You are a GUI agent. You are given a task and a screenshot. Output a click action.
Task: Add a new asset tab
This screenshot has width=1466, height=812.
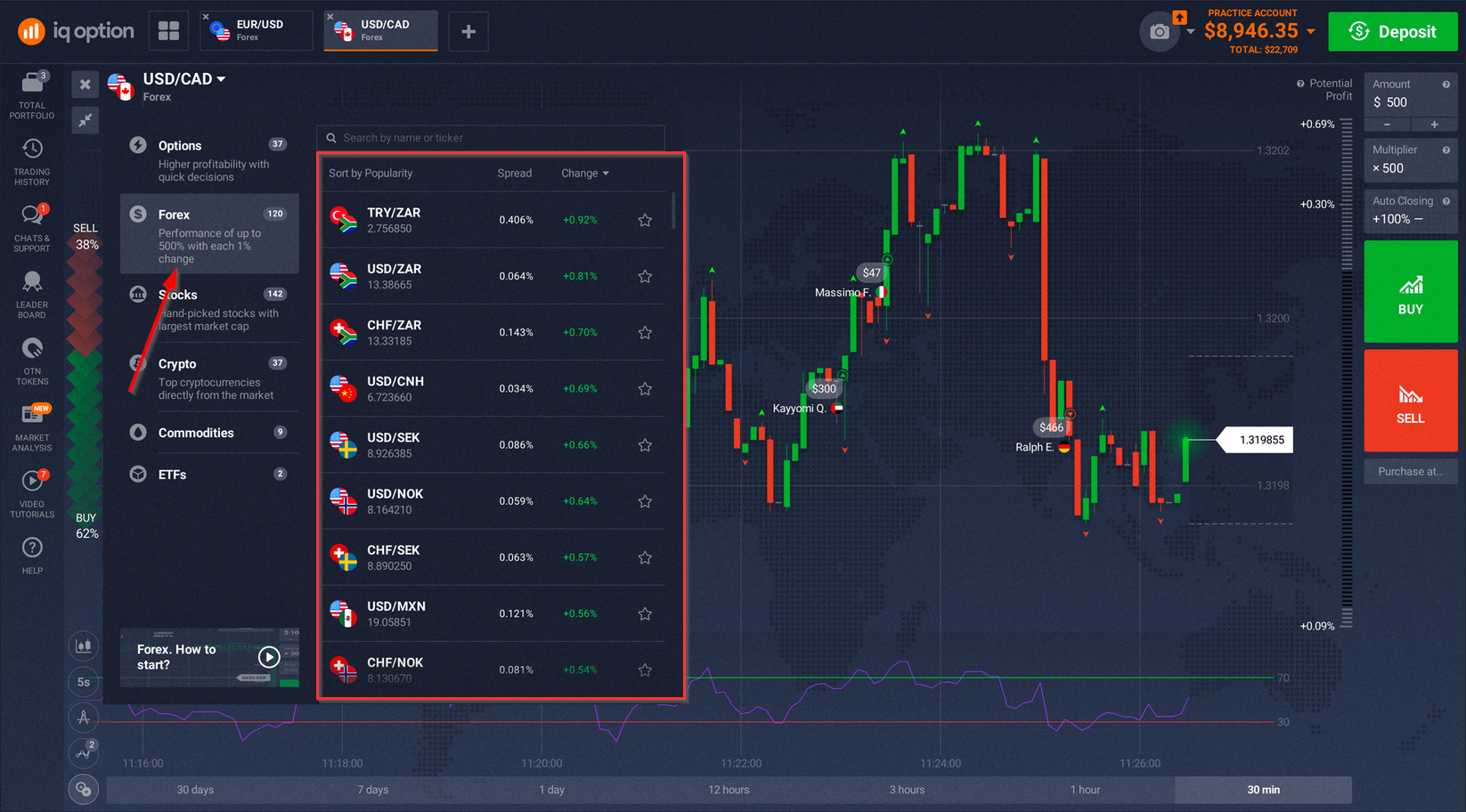[x=468, y=32]
